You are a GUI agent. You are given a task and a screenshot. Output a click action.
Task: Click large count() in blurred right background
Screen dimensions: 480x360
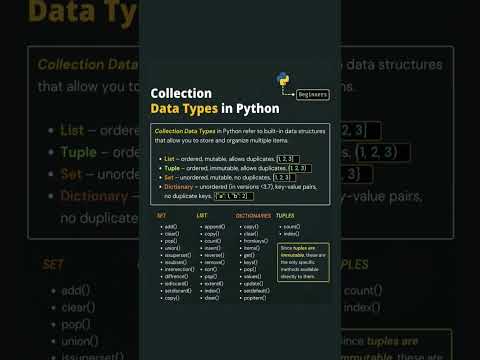[x=363, y=291]
